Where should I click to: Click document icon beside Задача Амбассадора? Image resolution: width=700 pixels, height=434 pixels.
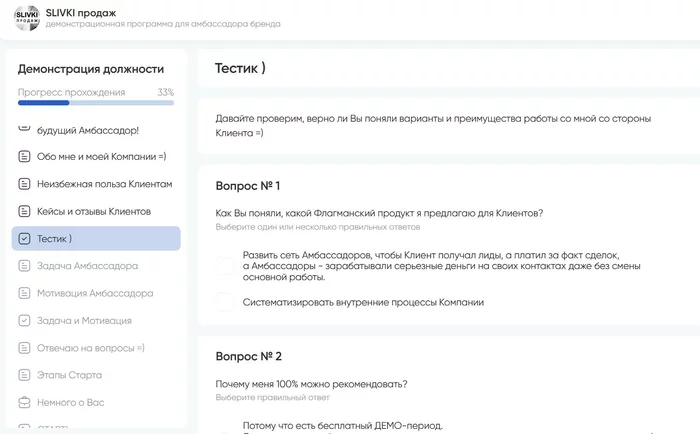25,266
